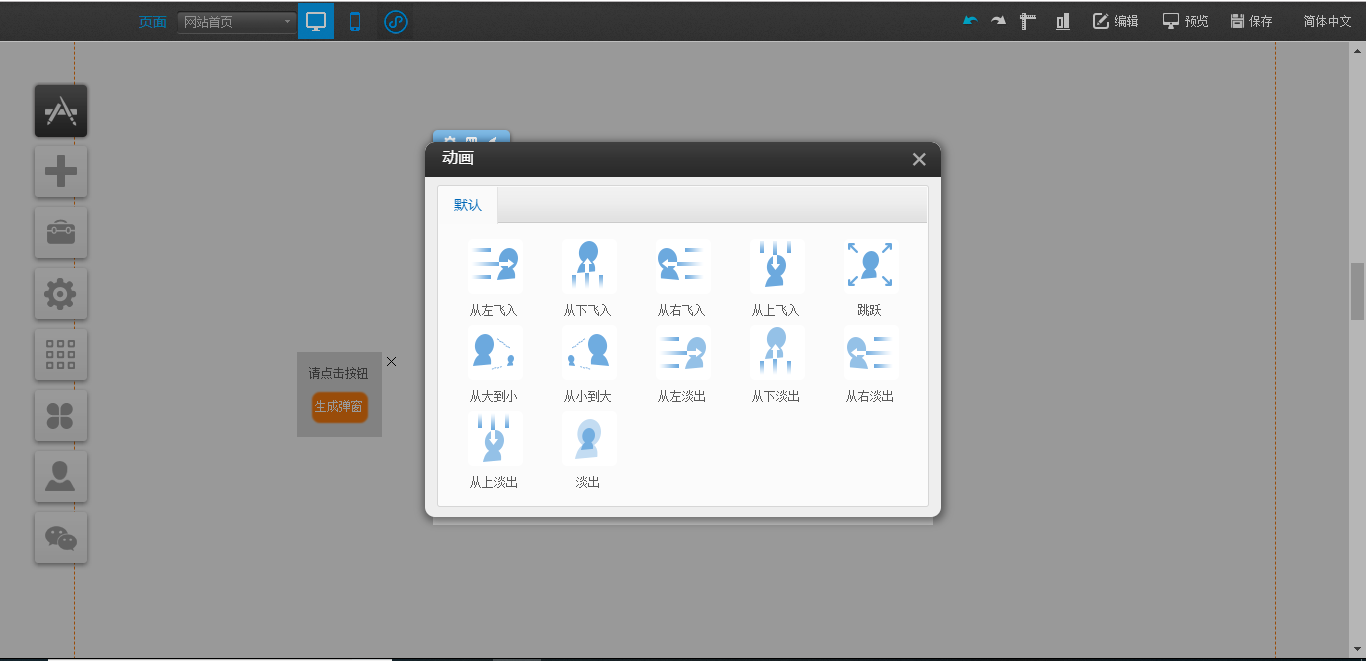
Task: Select the 从大到小 animation icon
Action: [494, 353]
